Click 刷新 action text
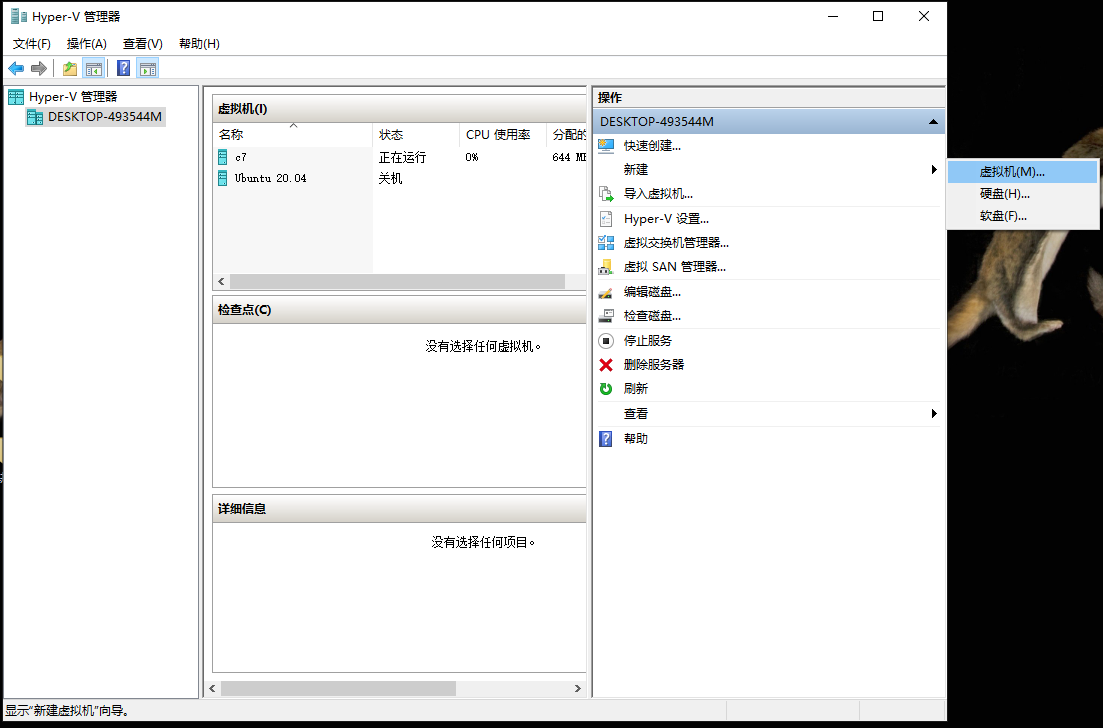This screenshot has height=728, width=1103. pyautogui.click(x=635, y=389)
